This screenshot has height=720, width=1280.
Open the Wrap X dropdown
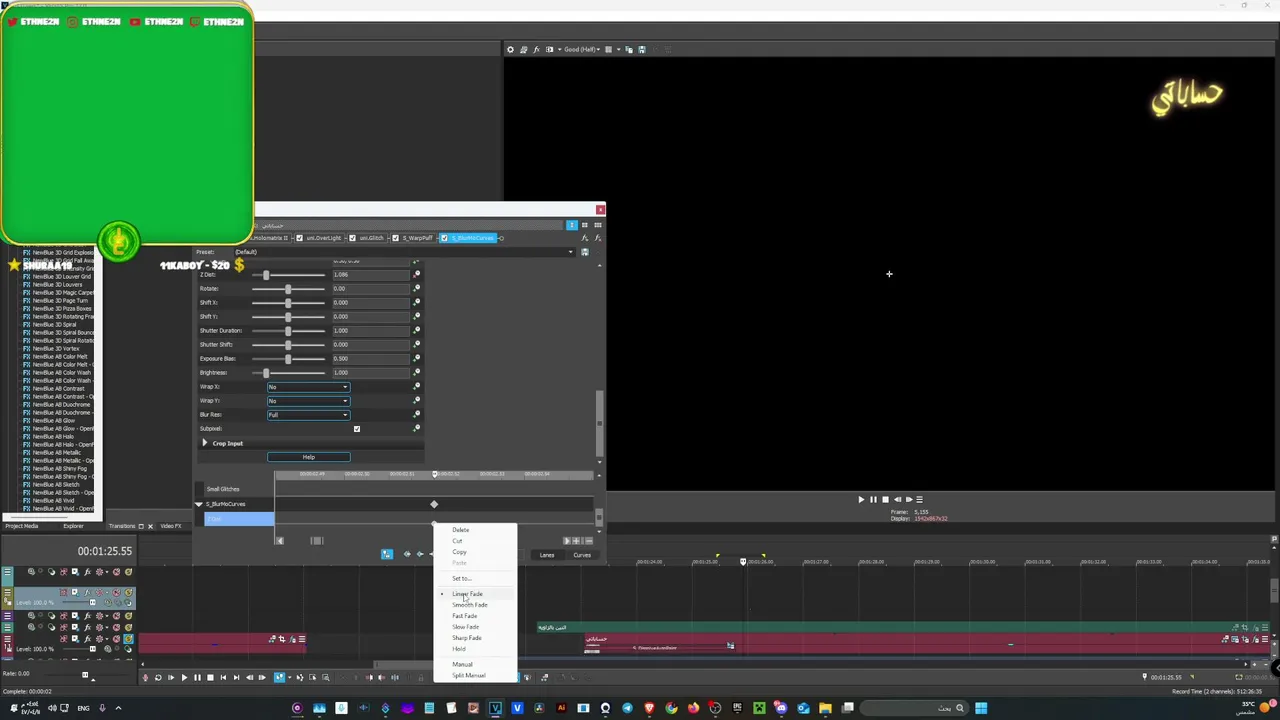coord(308,387)
